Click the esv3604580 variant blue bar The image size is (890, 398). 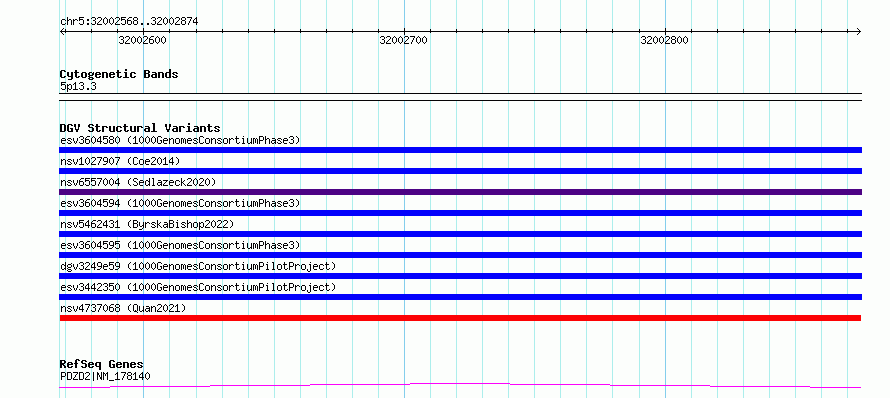tap(460, 150)
